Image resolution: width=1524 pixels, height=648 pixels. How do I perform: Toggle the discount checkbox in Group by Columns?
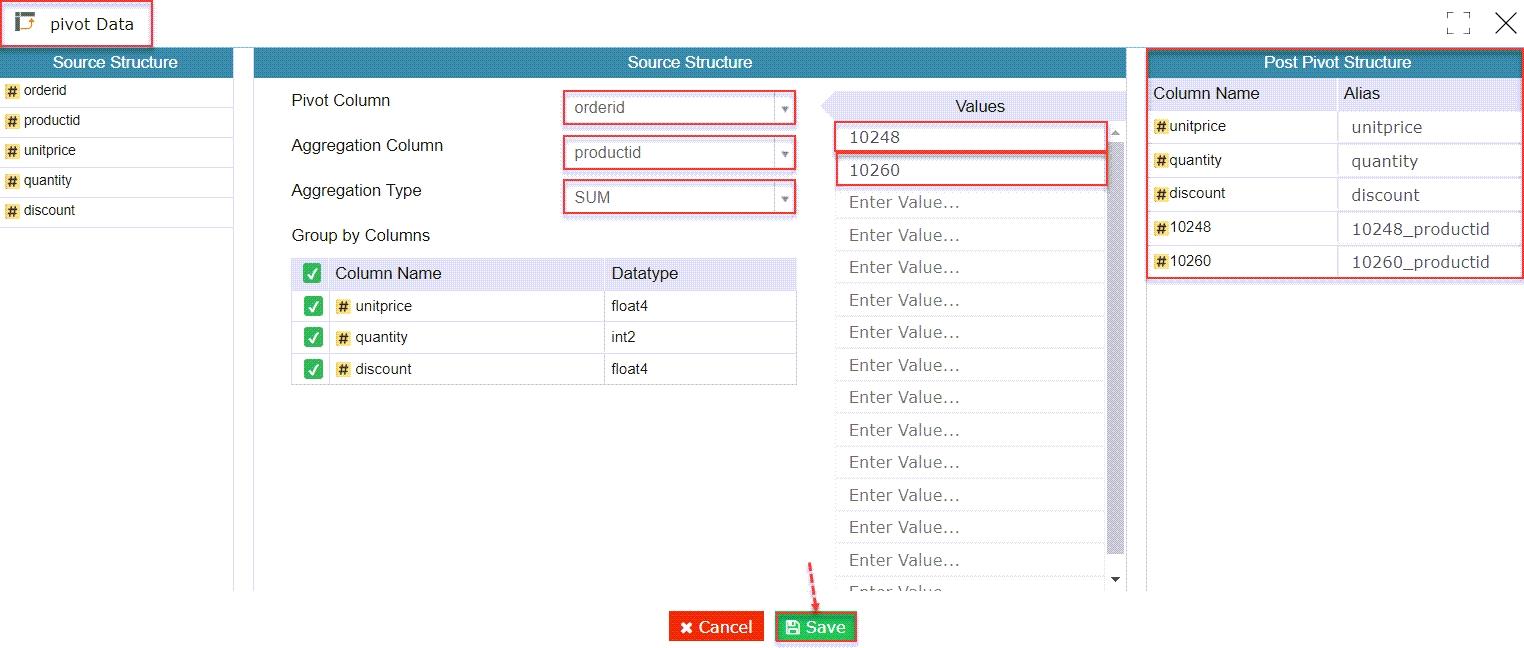click(x=312, y=368)
